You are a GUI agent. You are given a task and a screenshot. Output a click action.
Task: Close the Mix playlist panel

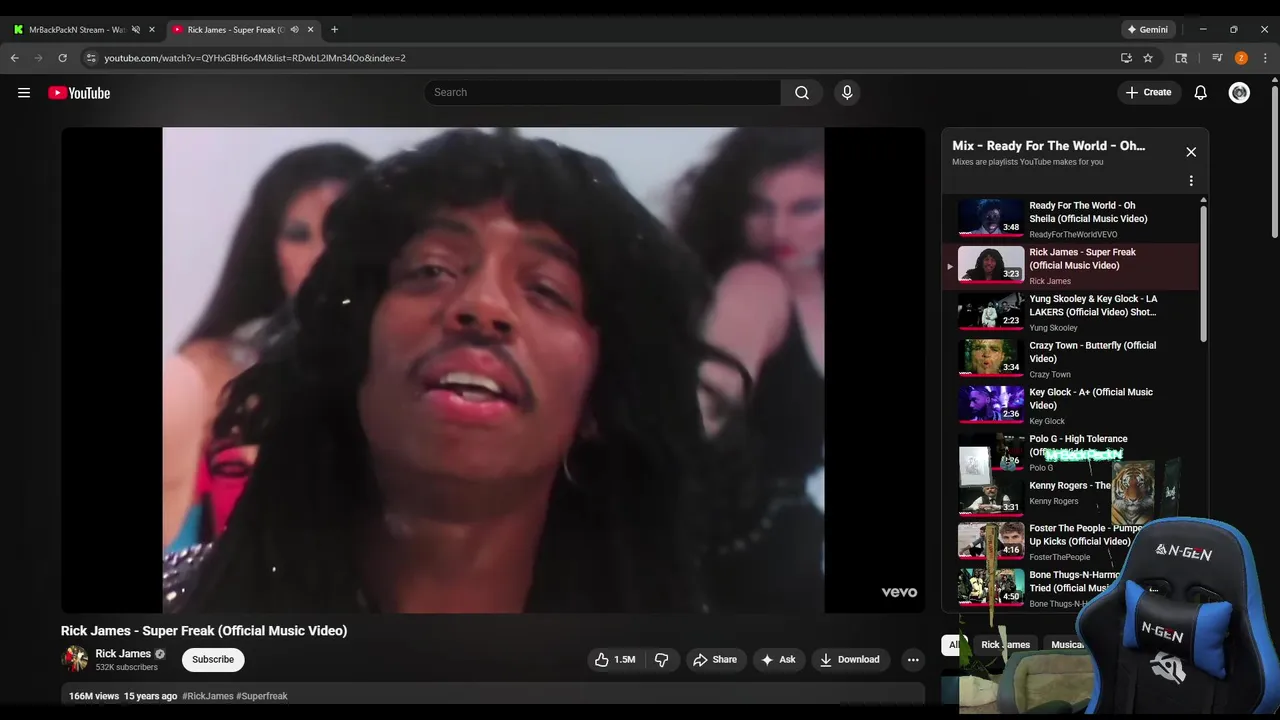(1191, 152)
